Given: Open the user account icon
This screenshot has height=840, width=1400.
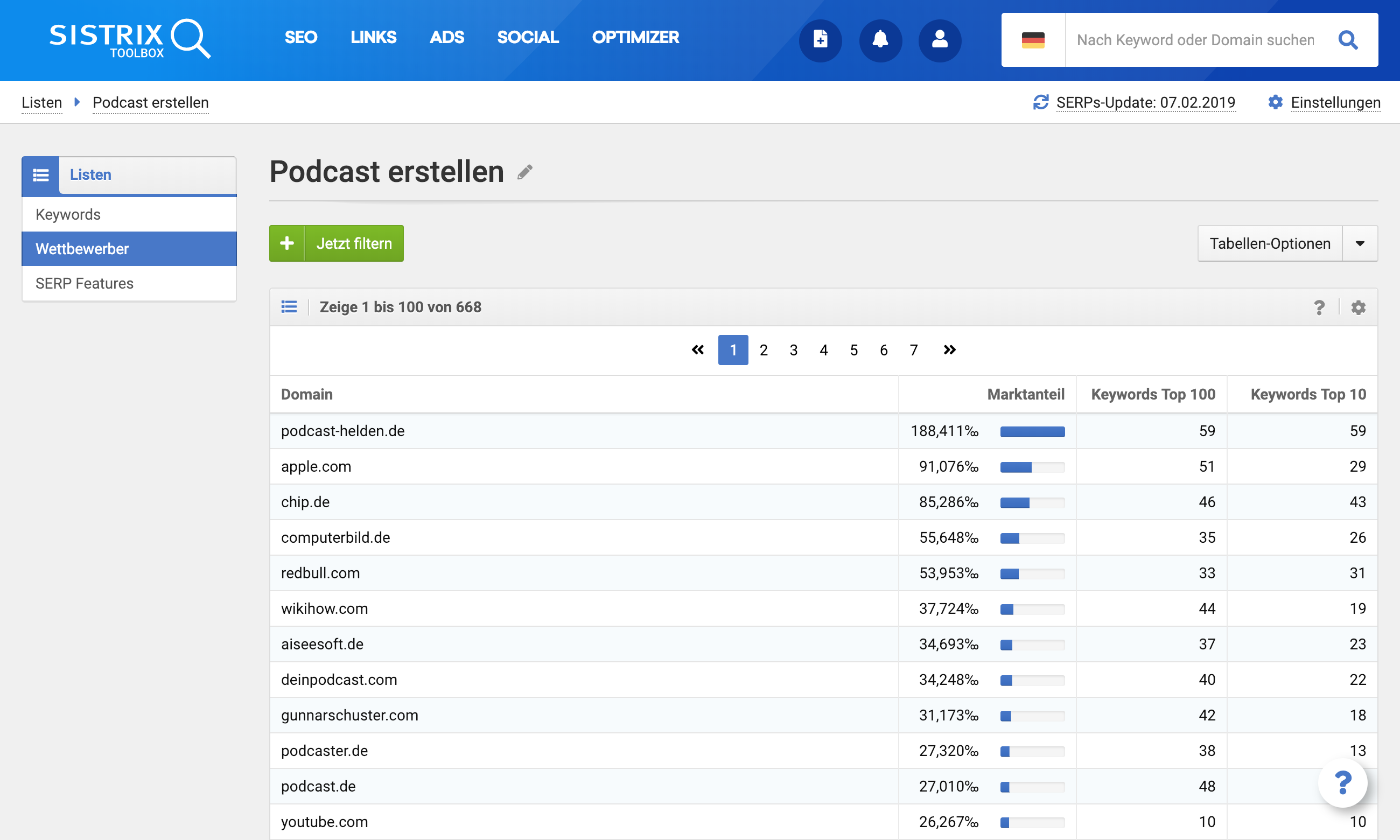Looking at the screenshot, I should pos(940,40).
